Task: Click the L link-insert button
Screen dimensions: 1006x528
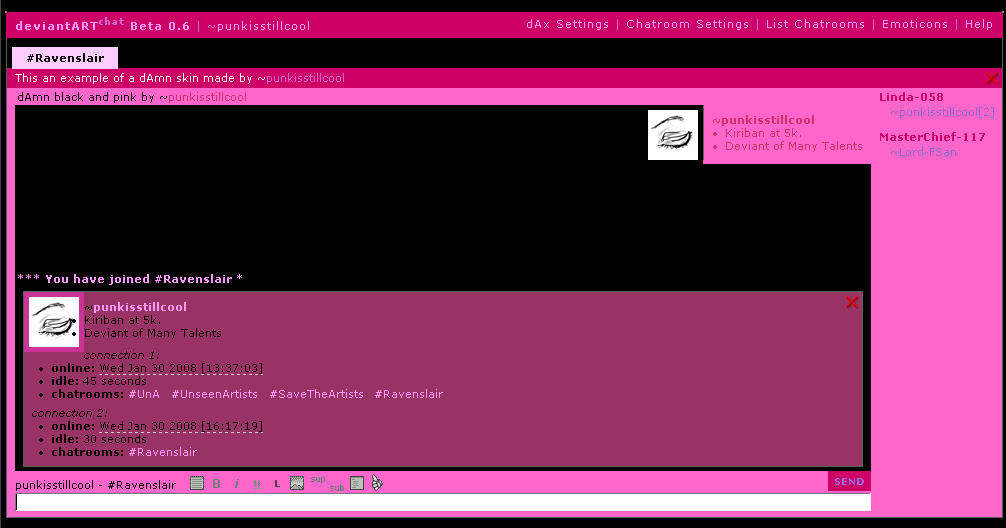Action: tap(277, 484)
